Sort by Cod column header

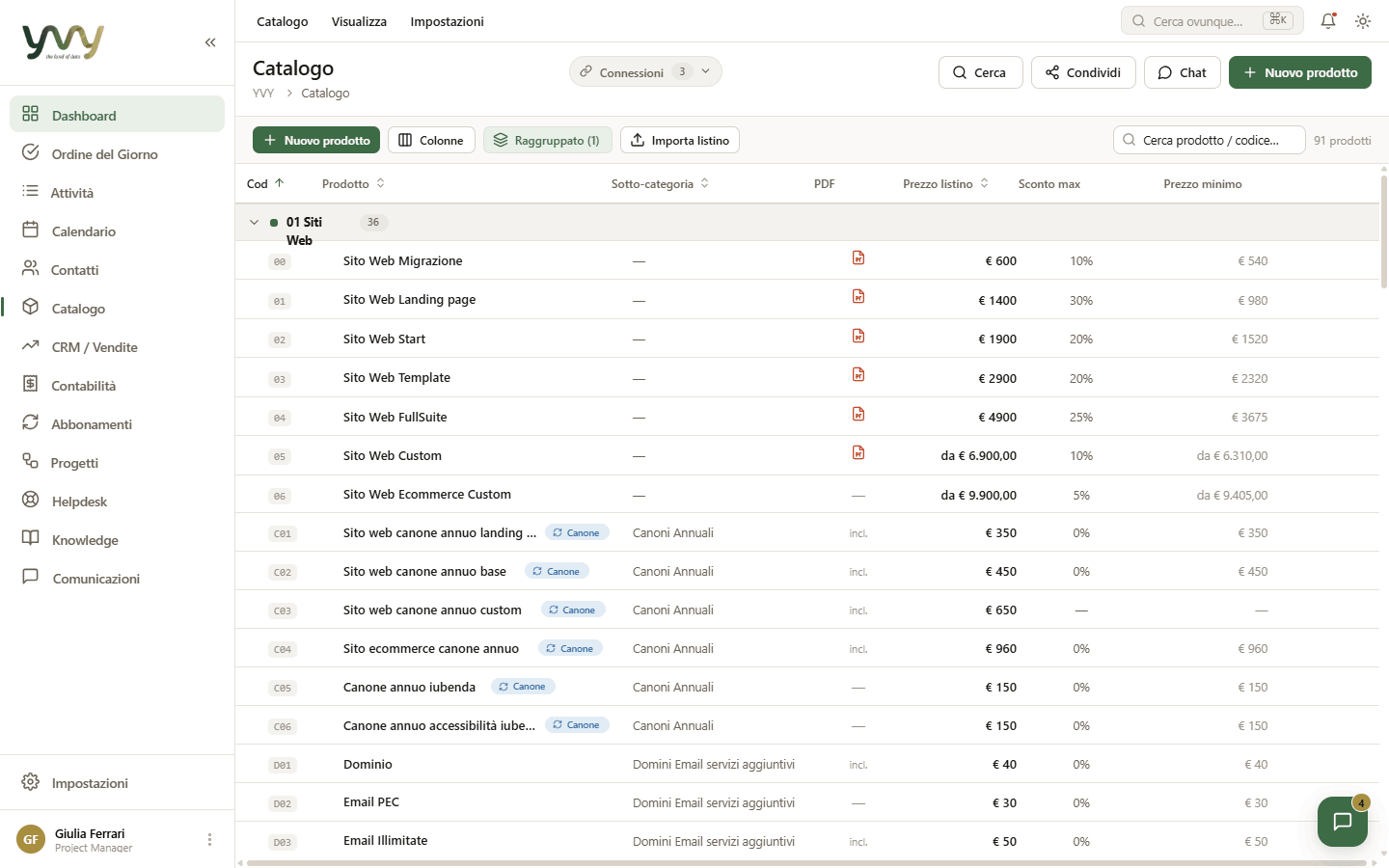(265, 183)
